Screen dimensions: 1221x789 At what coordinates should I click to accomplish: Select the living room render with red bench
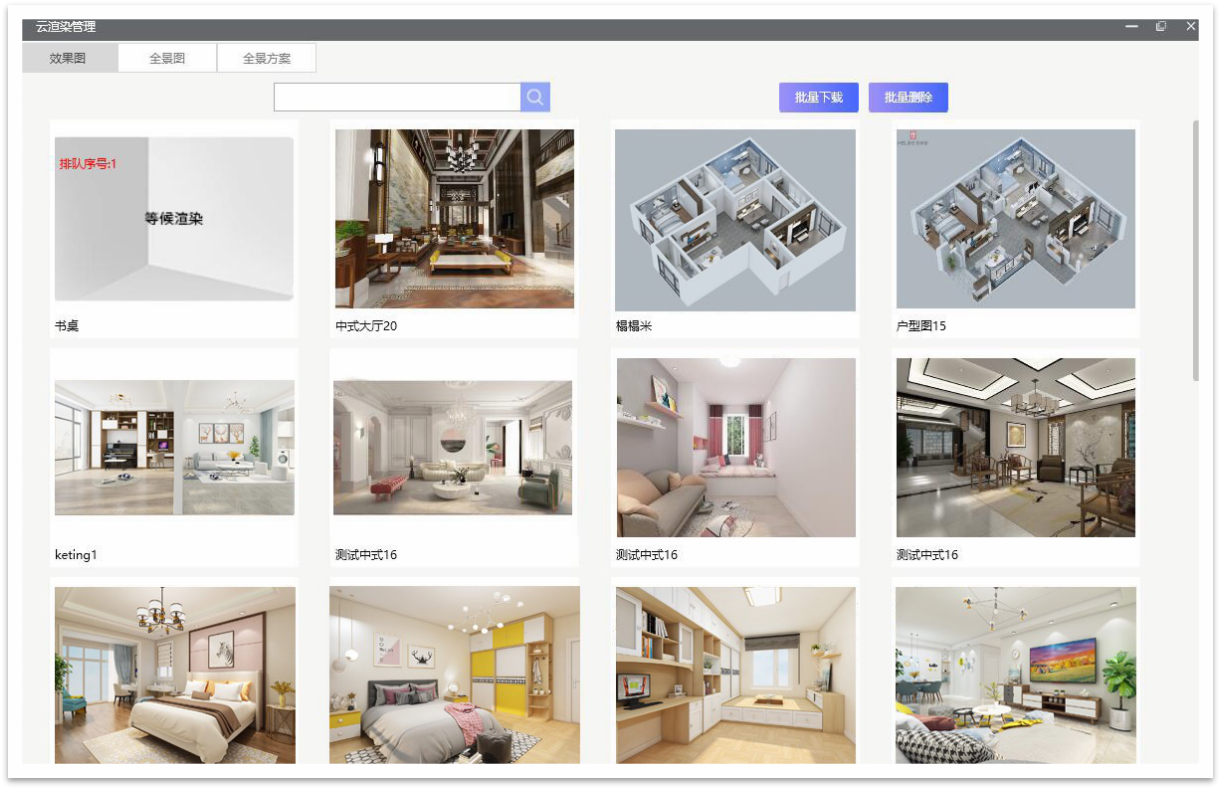pos(453,448)
